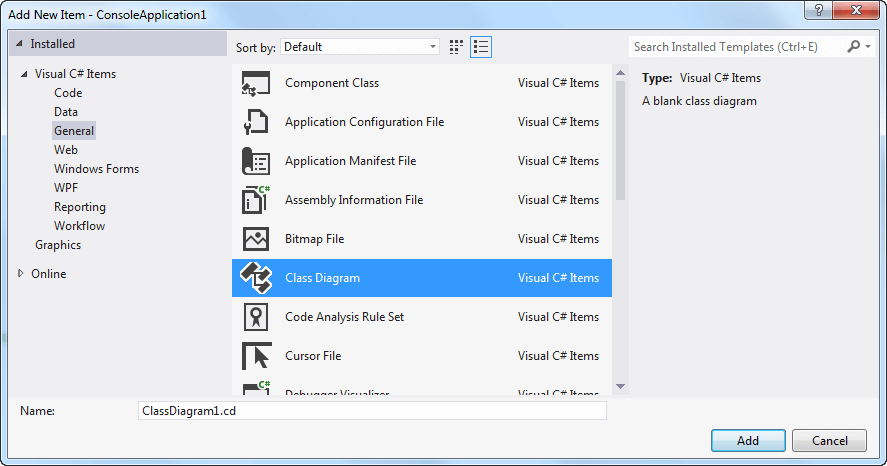The width and height of the screenshot is (887, 466).
Task: Select the Component Class template icon
Action: coord(256,83)
